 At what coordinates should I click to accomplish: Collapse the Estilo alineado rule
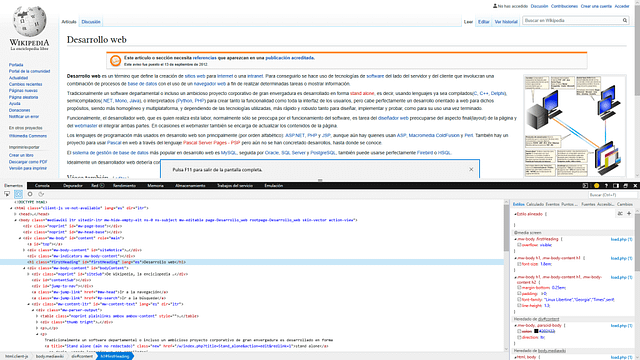[x=515, y=214]
